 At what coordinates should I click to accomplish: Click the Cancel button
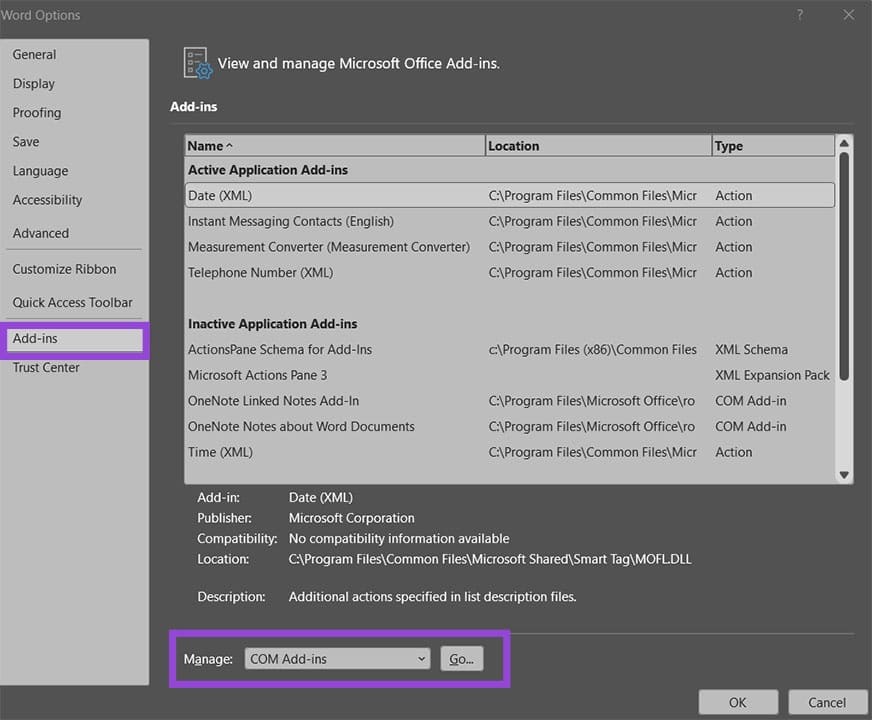coord(827,701)
